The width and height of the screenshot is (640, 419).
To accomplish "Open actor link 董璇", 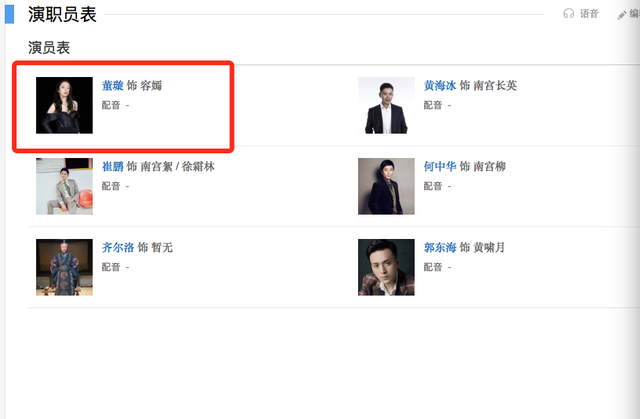I will click(x=112, y=86).
